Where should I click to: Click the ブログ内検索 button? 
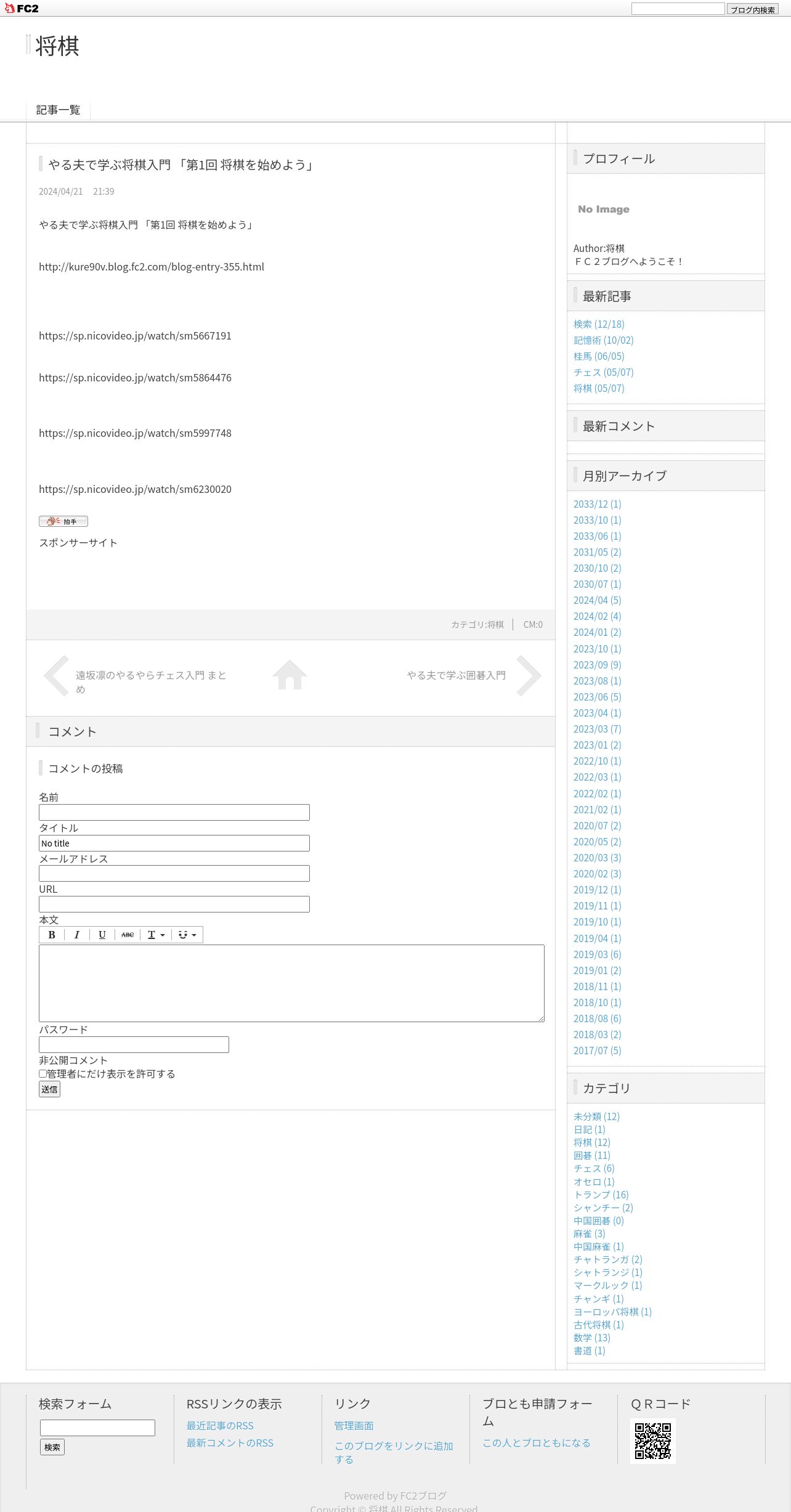point(753,9)
